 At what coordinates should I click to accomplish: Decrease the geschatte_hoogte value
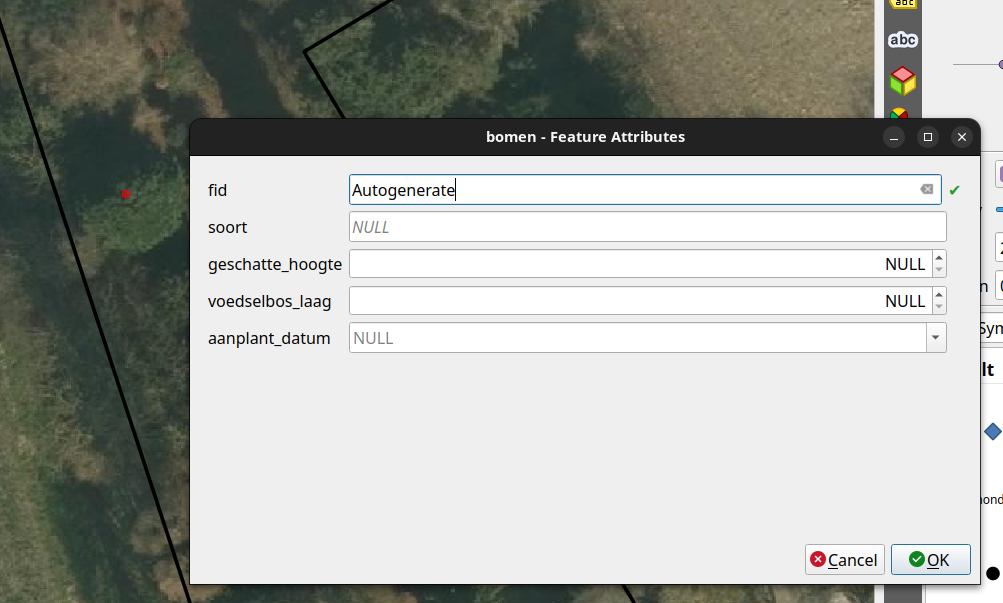coord(938,270)
